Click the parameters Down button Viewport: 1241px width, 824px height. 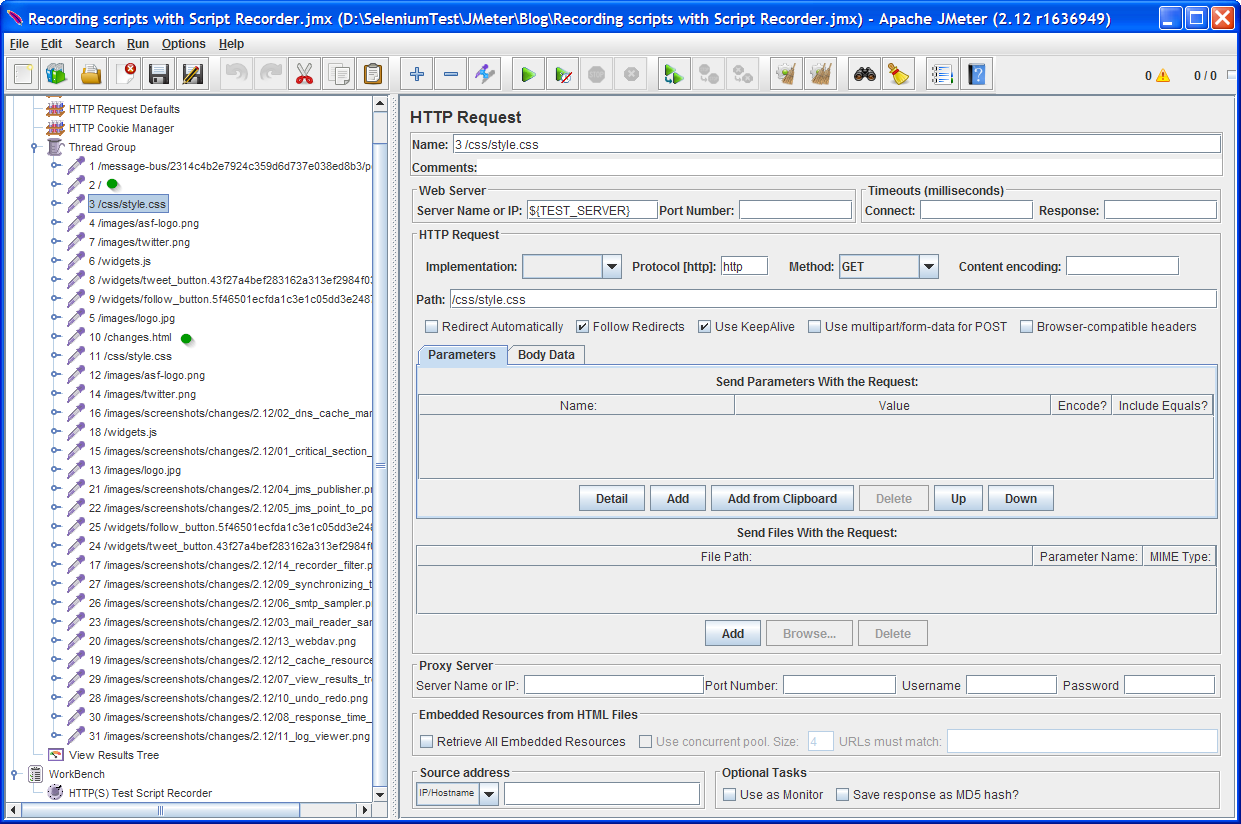[1021, 499]
